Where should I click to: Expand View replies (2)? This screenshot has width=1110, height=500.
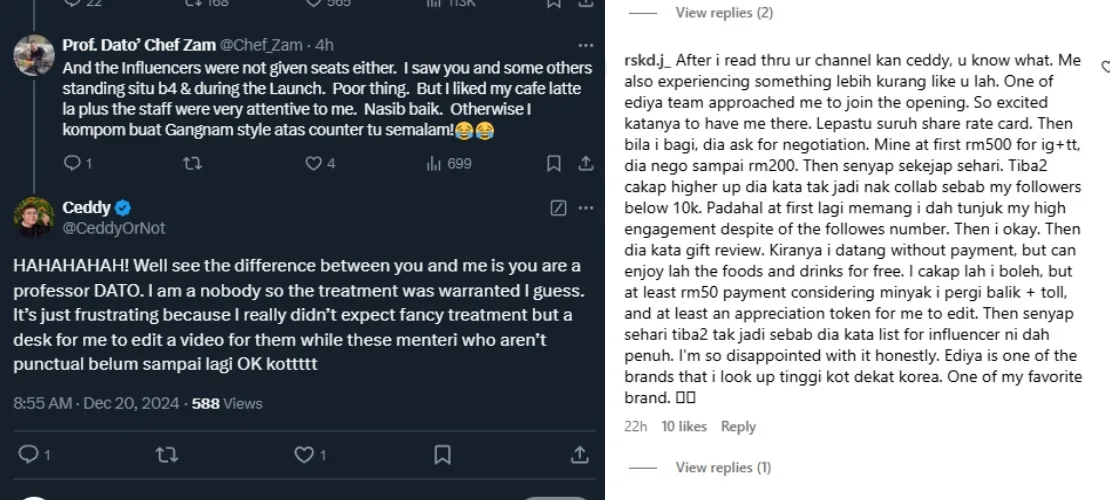pos(724,13)
